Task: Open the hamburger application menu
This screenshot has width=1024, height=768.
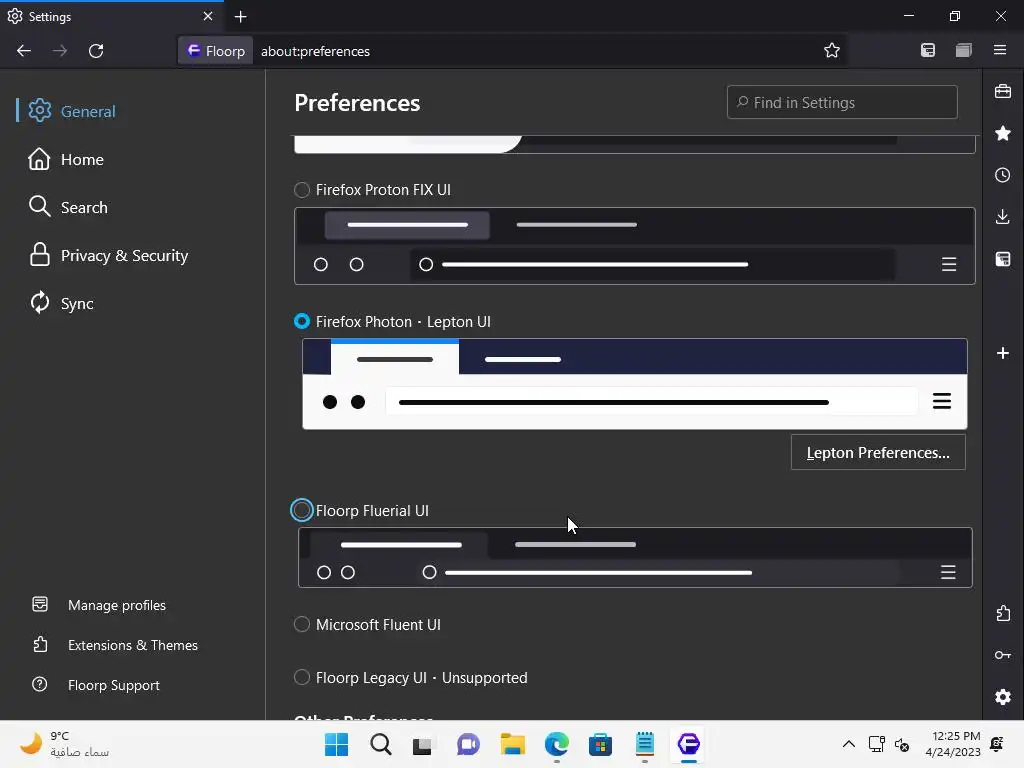Action: (1000, 50)
